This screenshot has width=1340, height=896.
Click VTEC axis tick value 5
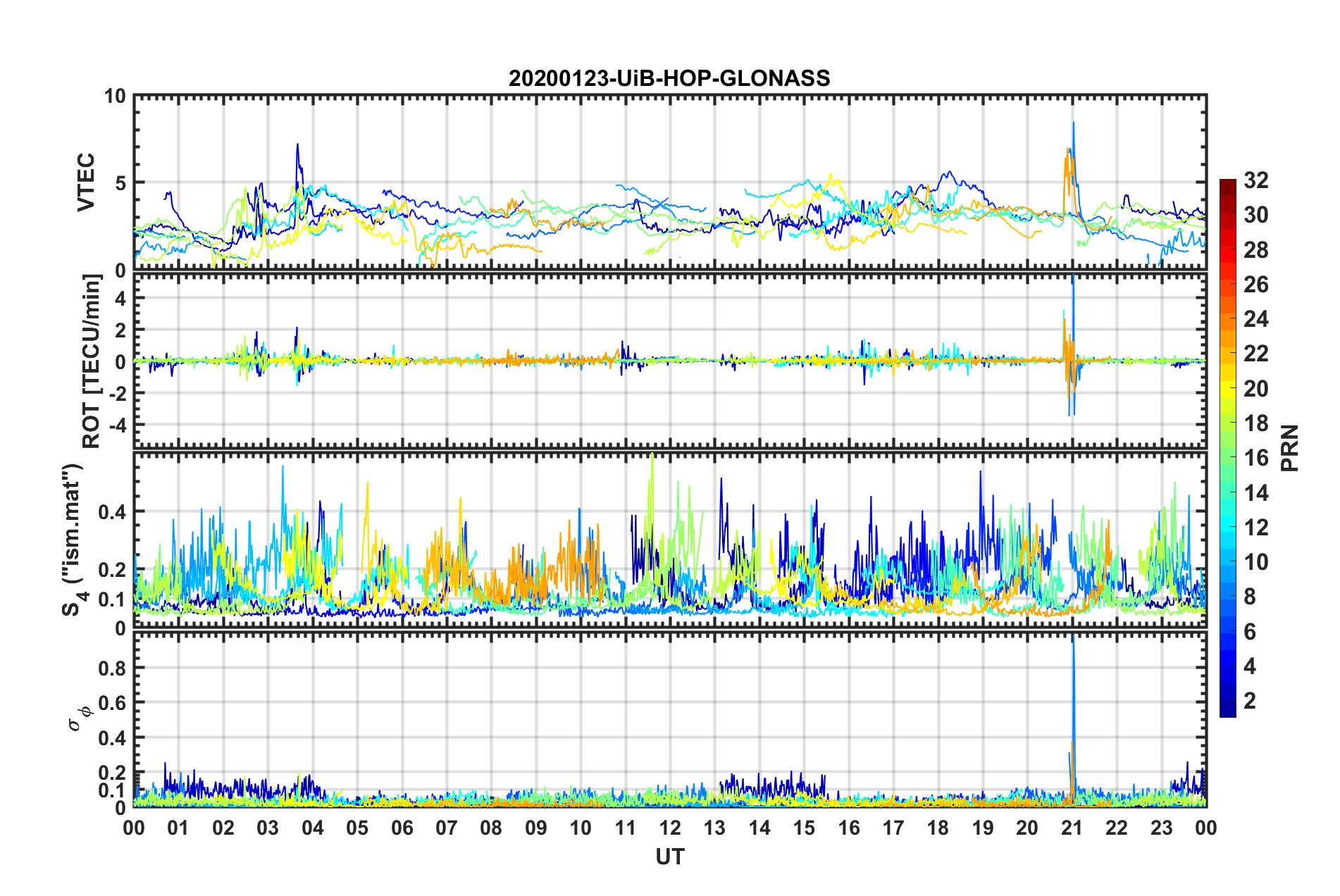[x=120, y=183]
